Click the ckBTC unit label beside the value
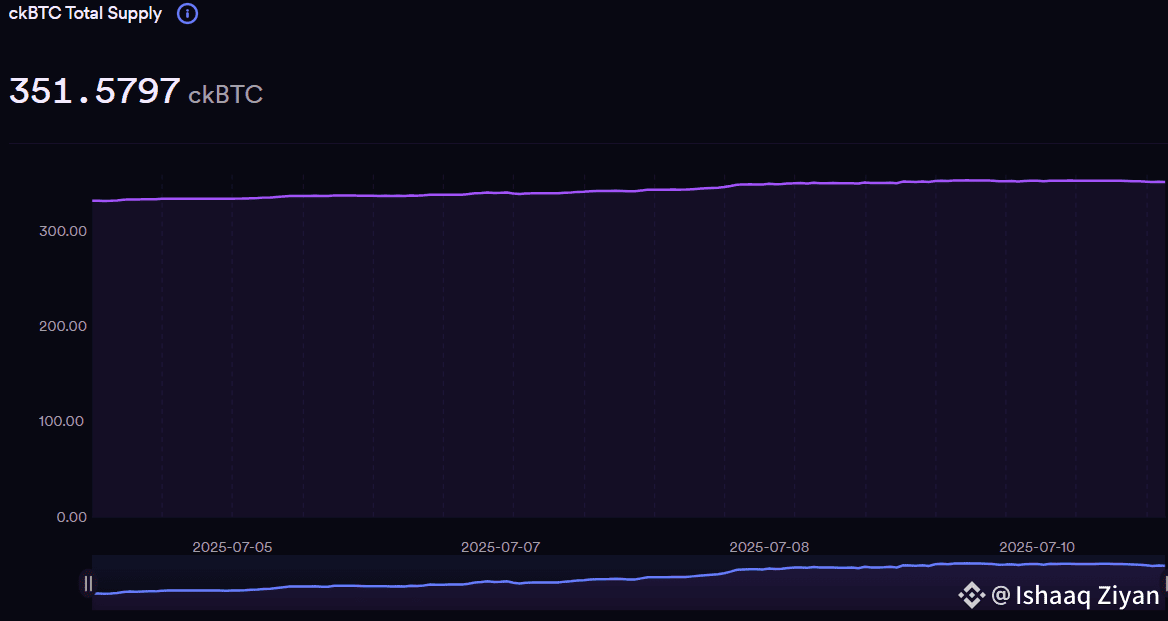Image resolution: width=1168 pixels, height=621 pixels. [x=226, y=95]
